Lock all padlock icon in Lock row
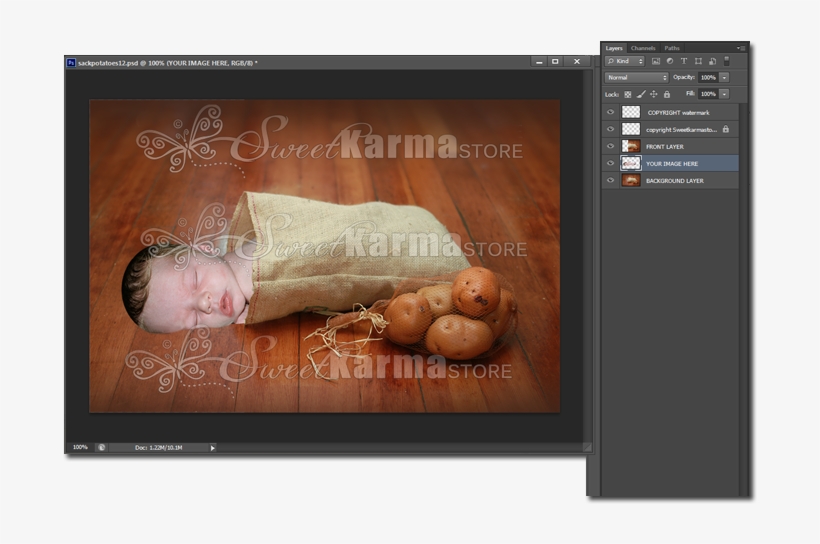 tap(667, 95)
